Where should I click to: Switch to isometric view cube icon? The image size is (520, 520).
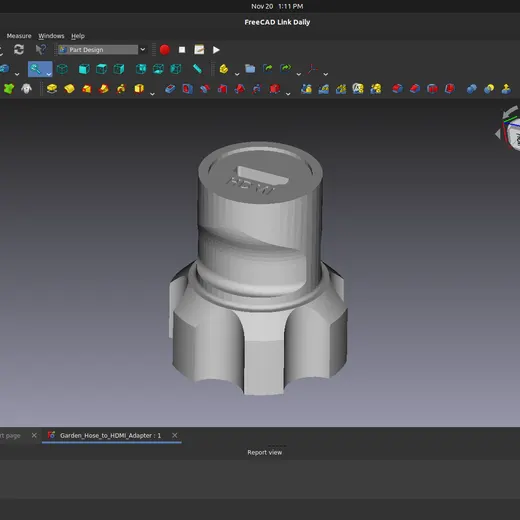click(x=62, y=69)
